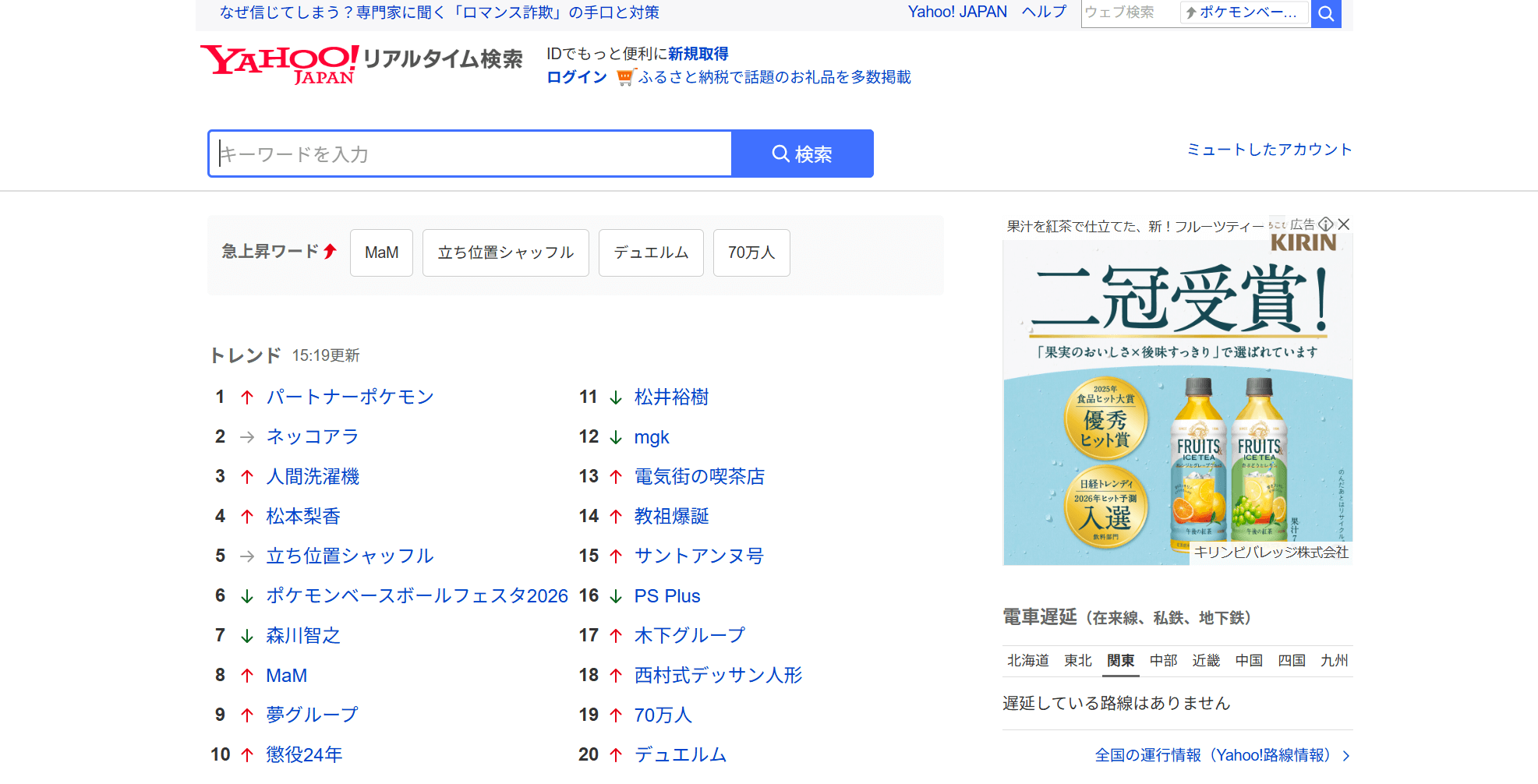
Task: Click the ad info icon beside 広告
Action: coord(1326,224)
